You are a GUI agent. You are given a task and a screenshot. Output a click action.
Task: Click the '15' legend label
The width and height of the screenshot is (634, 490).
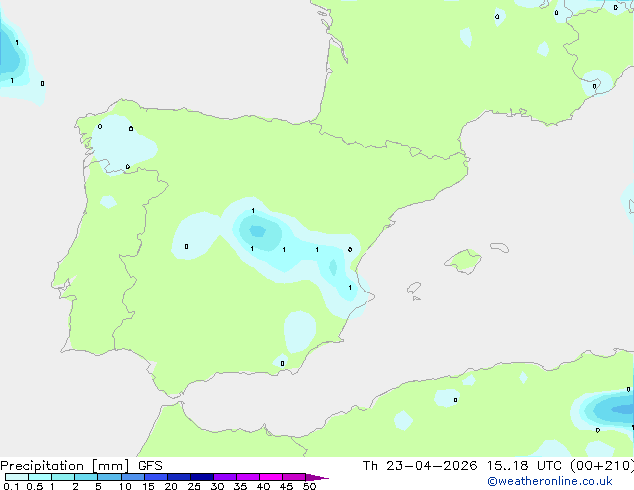(x=148, y=486)
